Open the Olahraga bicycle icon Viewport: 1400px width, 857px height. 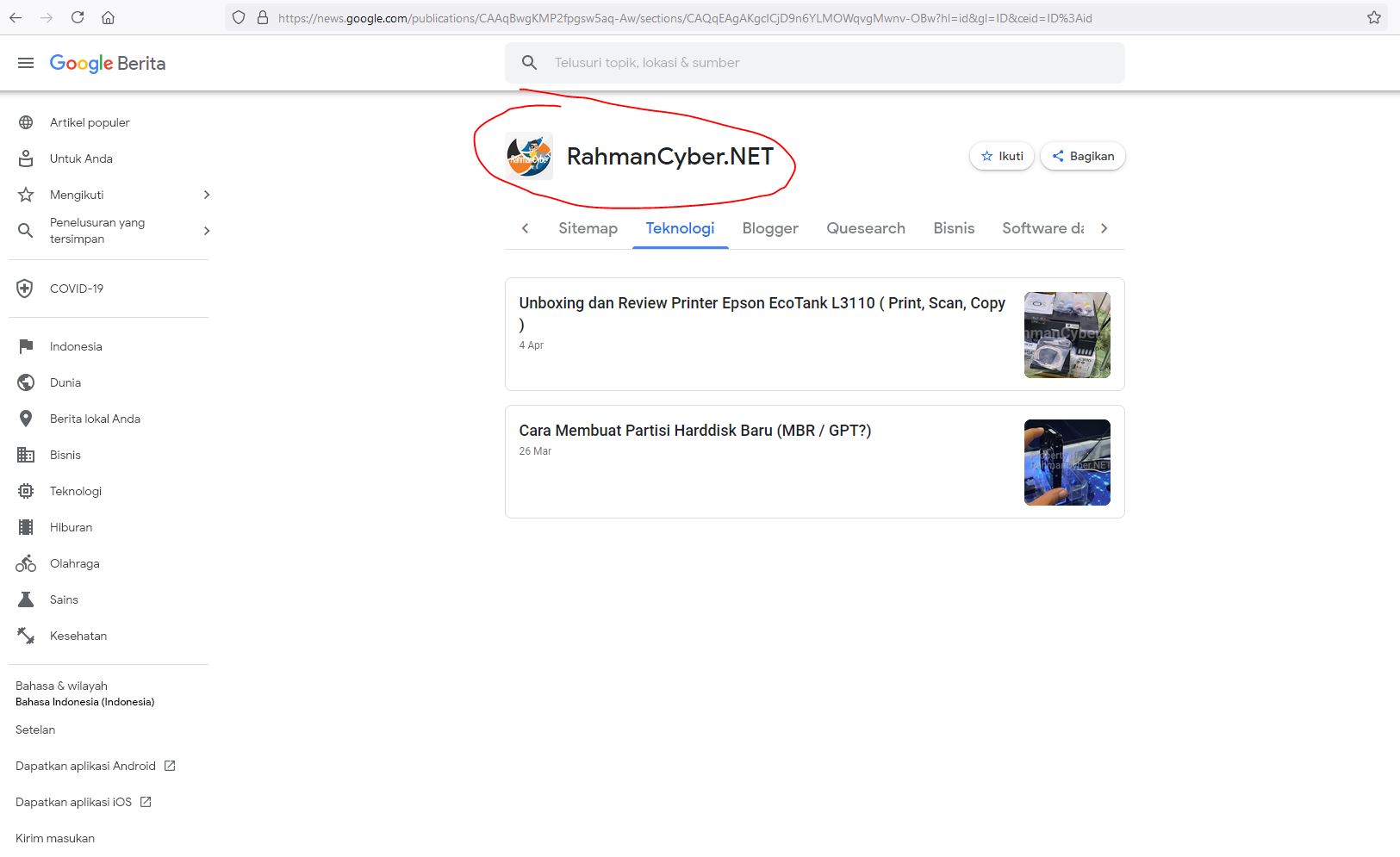pos(26,563)
